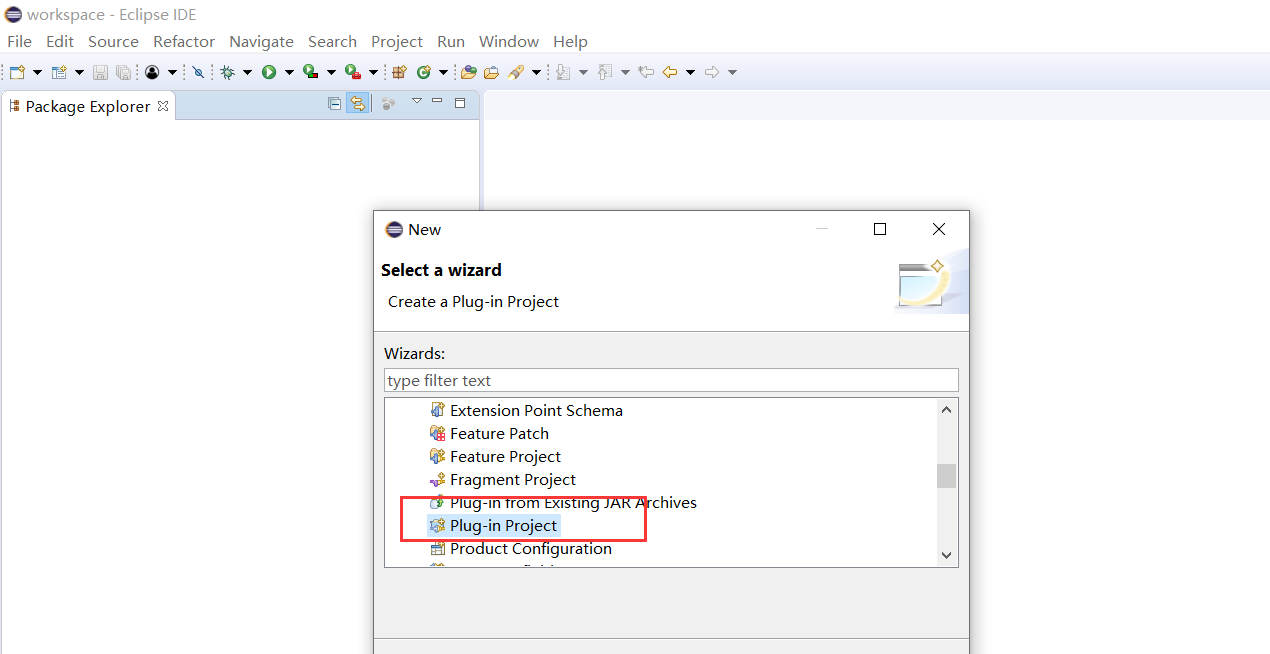Open the Edit menu
Viewport: 1270px width, 654px height.
60,41
